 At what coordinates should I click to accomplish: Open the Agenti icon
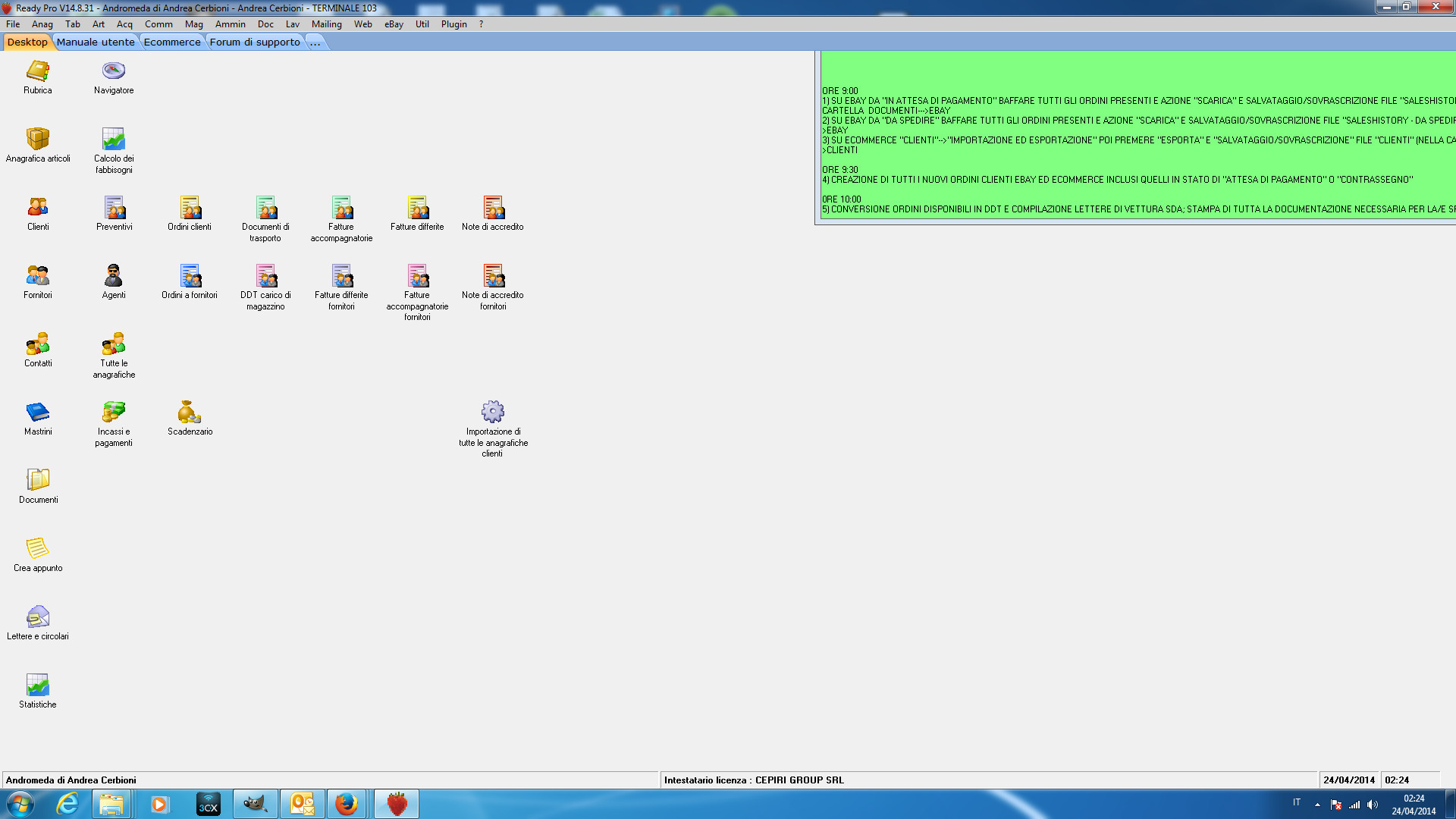[x=114, y=276]
